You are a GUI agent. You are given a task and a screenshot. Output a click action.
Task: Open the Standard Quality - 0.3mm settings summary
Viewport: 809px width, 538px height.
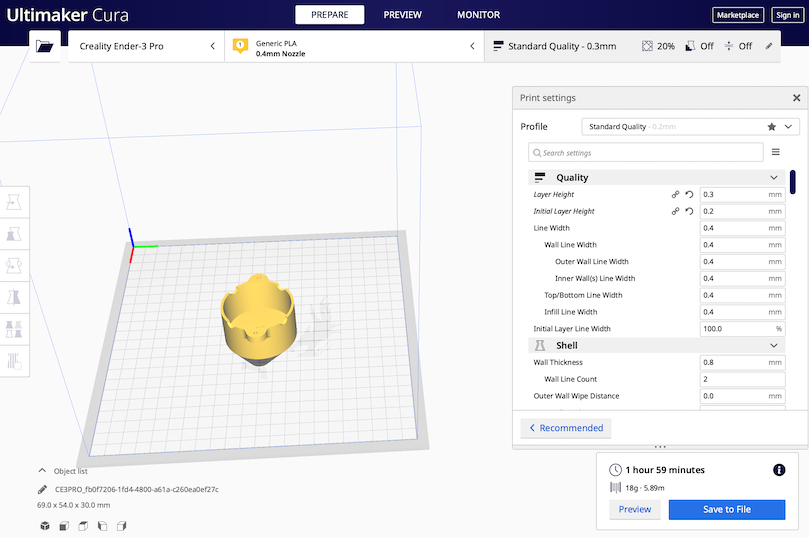[x=632, y=46]
